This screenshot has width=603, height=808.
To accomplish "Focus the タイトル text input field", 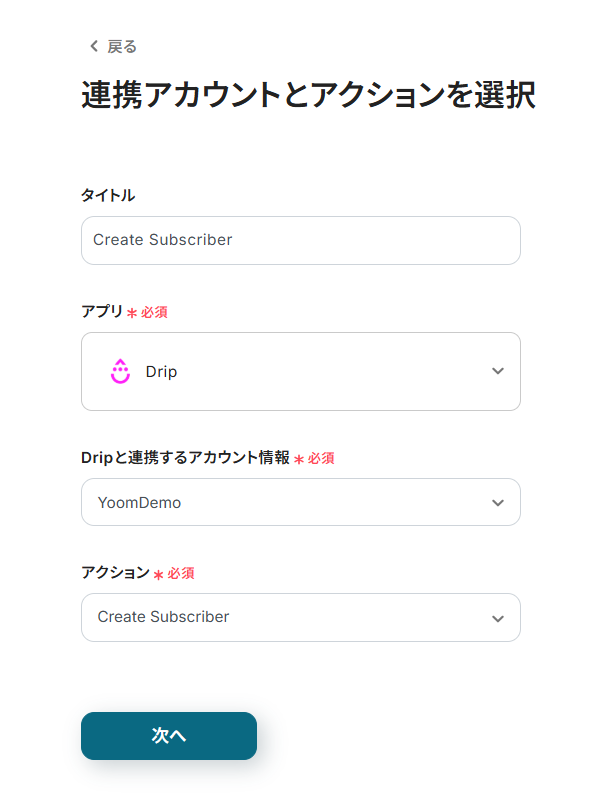I will click(x=300, y=240).
